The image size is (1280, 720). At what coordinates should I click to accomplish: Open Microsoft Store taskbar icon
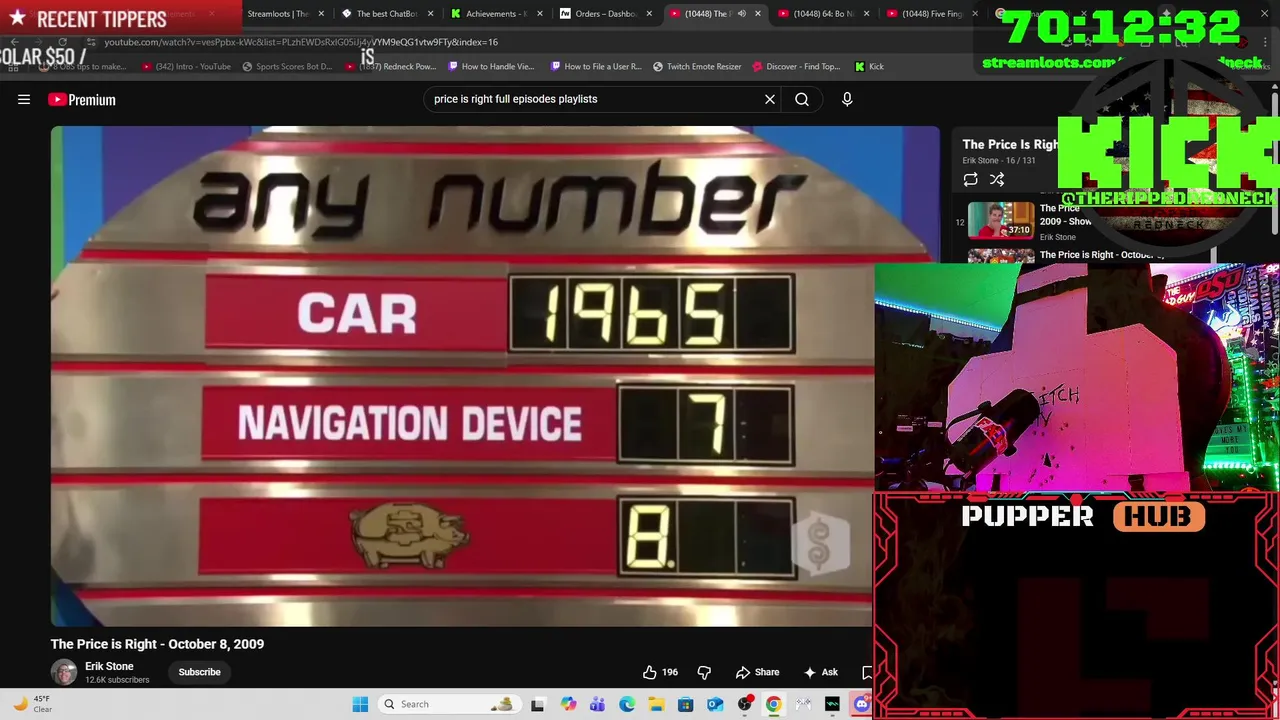(x=685, y=704)
